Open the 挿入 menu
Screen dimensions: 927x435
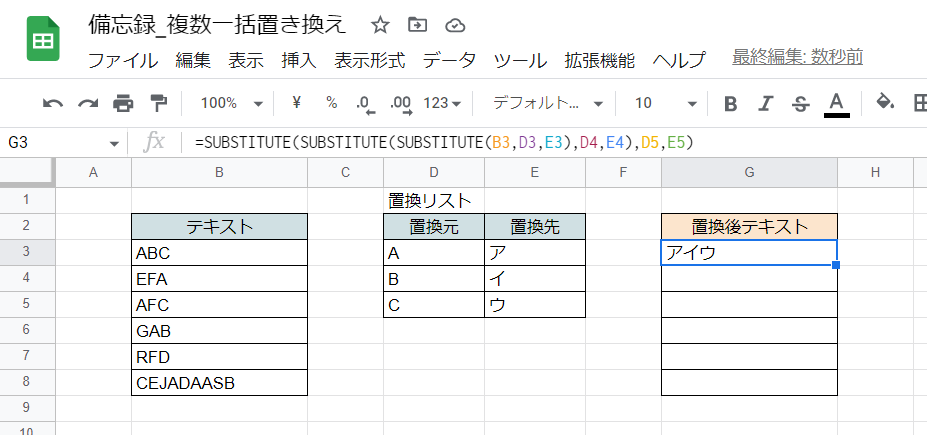[299, 60]
